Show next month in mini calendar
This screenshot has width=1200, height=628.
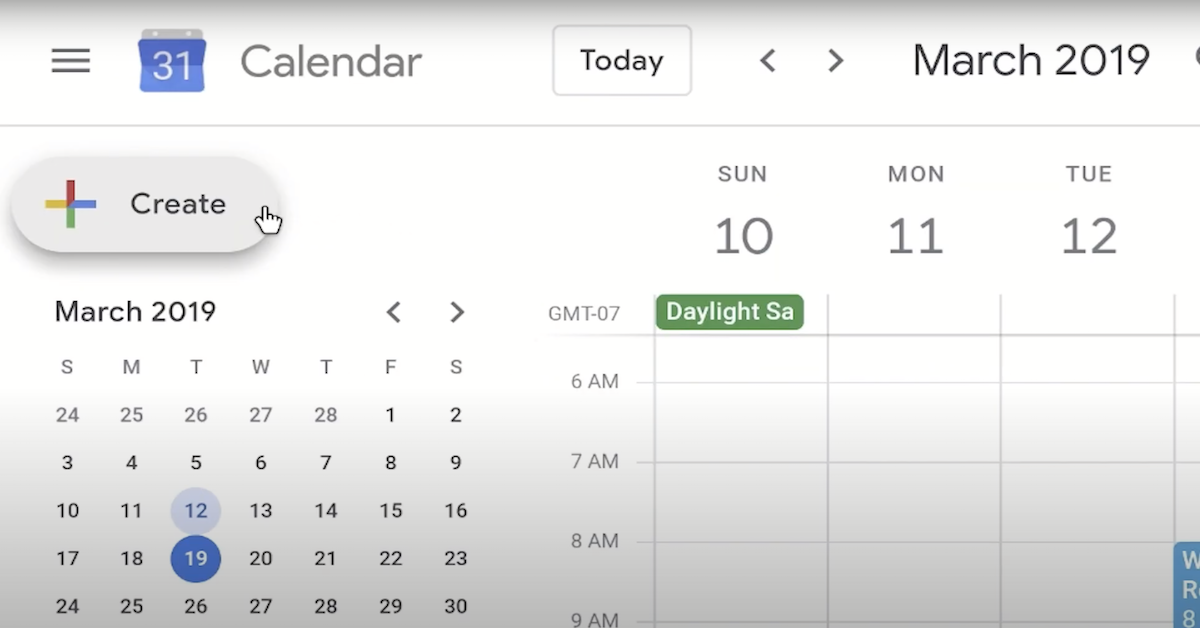[457, 312]
